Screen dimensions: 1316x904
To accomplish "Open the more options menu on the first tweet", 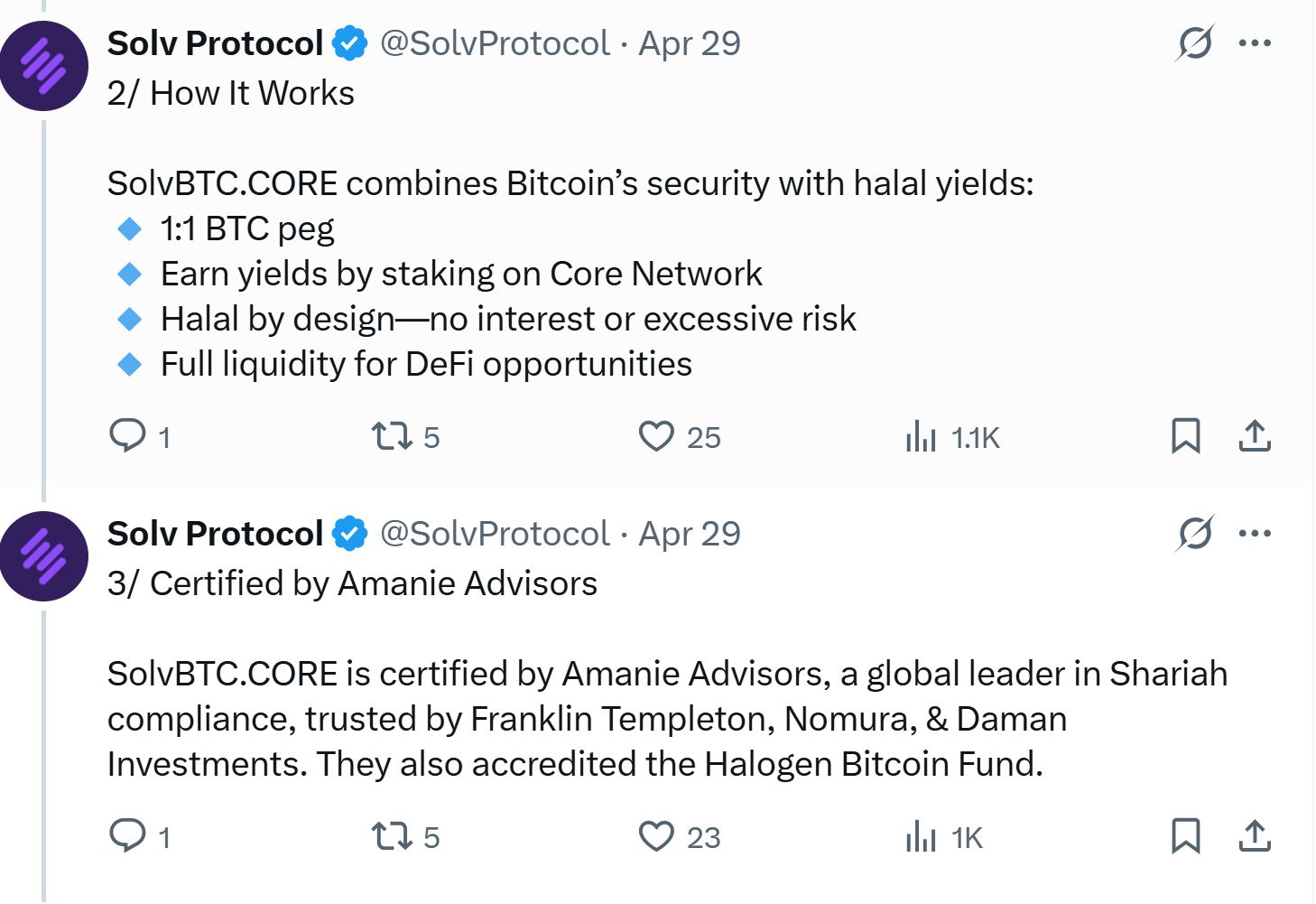I will tap(1256, 42).
